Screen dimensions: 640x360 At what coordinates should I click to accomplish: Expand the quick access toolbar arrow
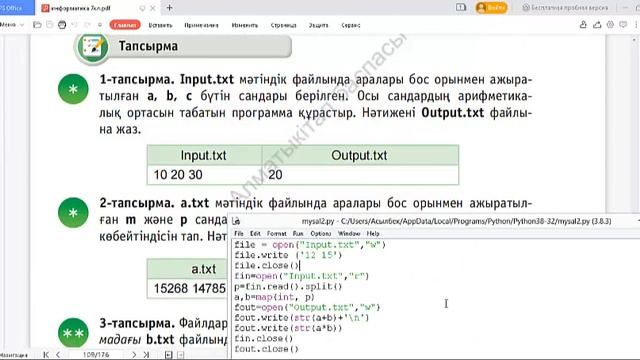coord(100,25)
